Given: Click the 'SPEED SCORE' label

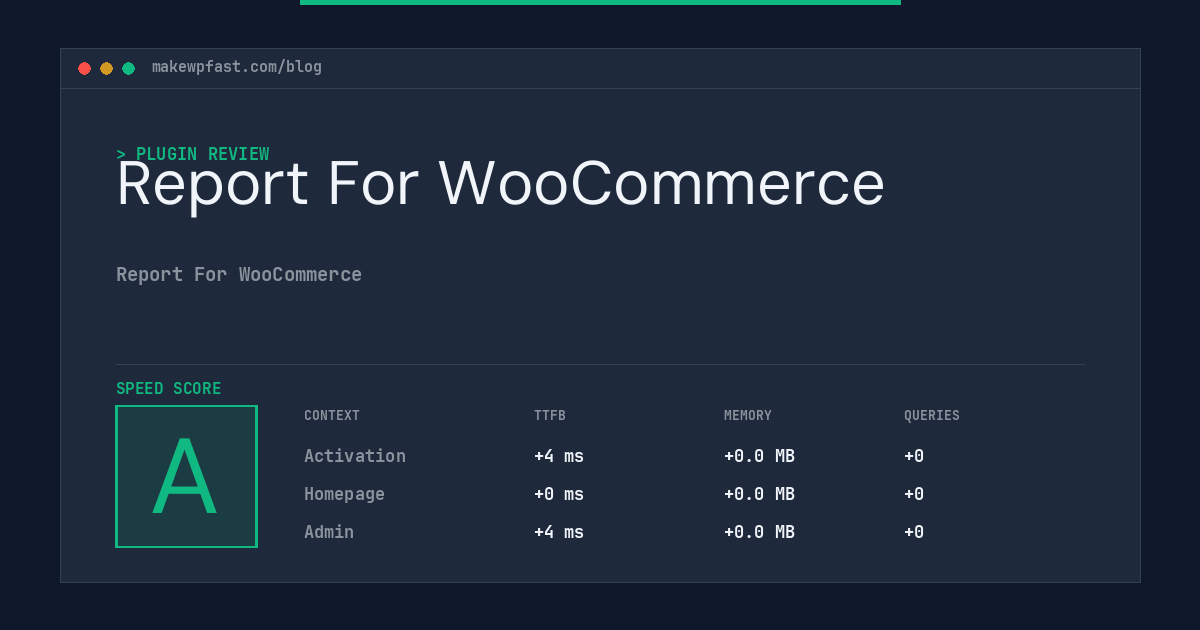Looking at the screenshot, I should click(x=169, y=389).
